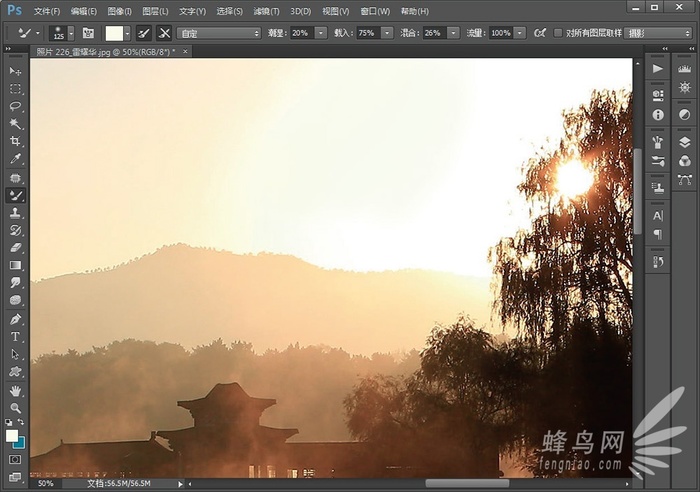Open the tool preset picker arrow
Viewport: 700px width, 492px height.
click(38, 33)
